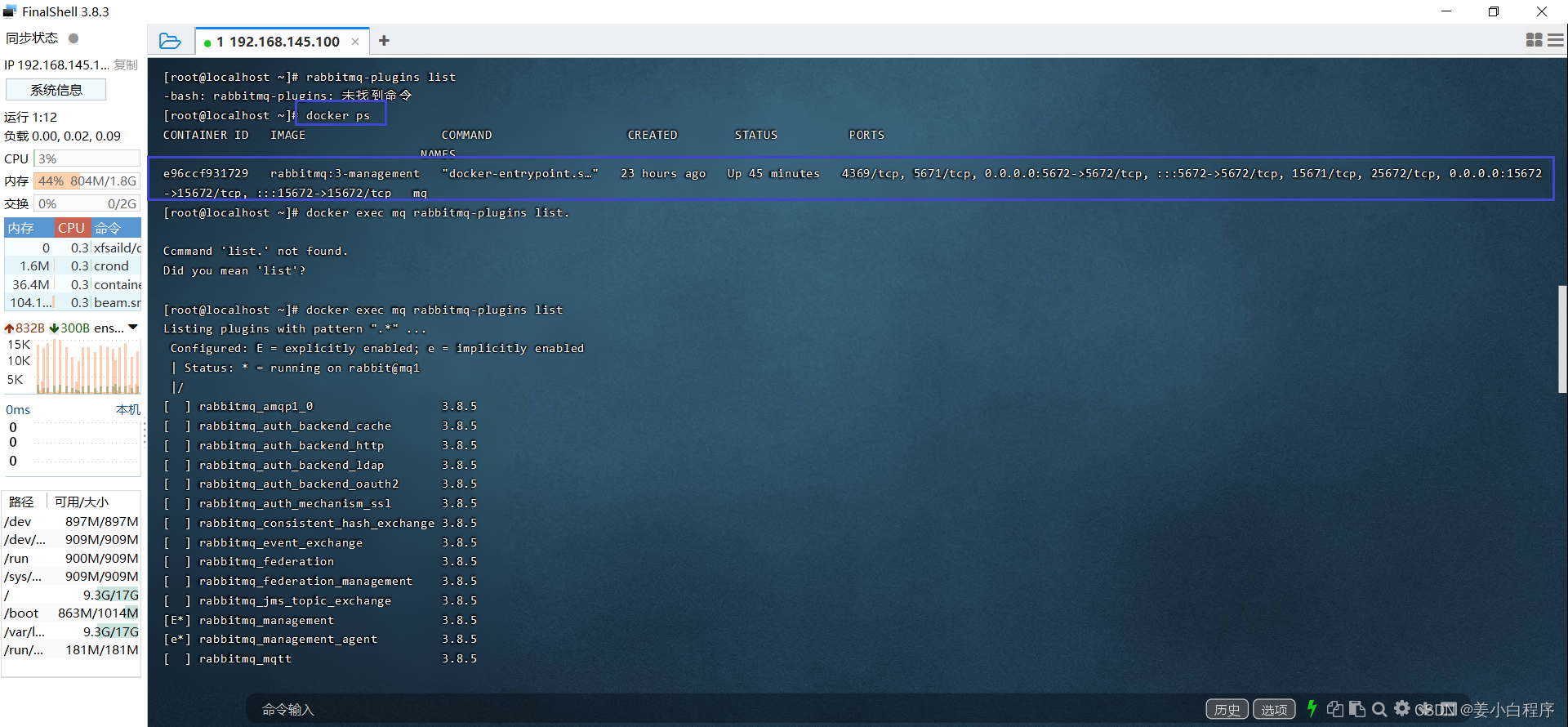Sort processes by 命令 column
The height and width of the screenshot is (727, 1568).
pos(115,228)
